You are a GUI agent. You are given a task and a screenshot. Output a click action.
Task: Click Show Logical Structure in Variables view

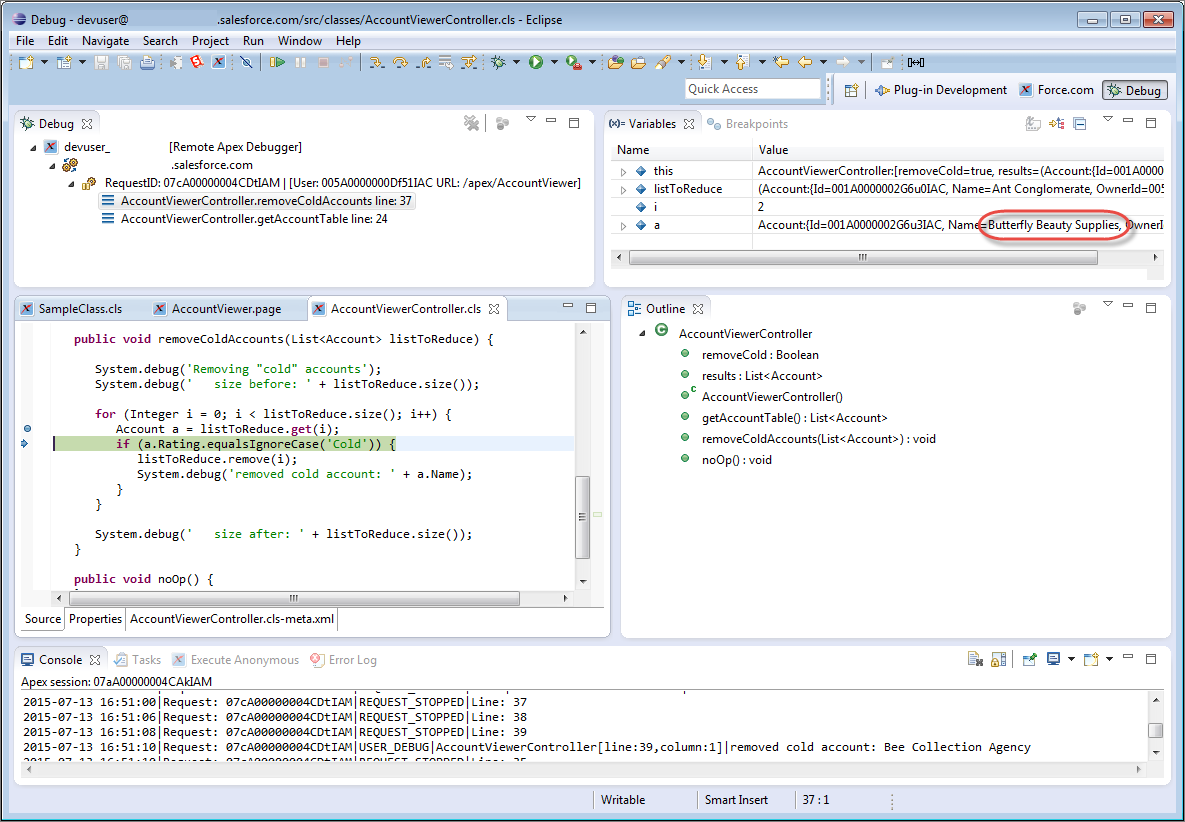pos(1057,124)
